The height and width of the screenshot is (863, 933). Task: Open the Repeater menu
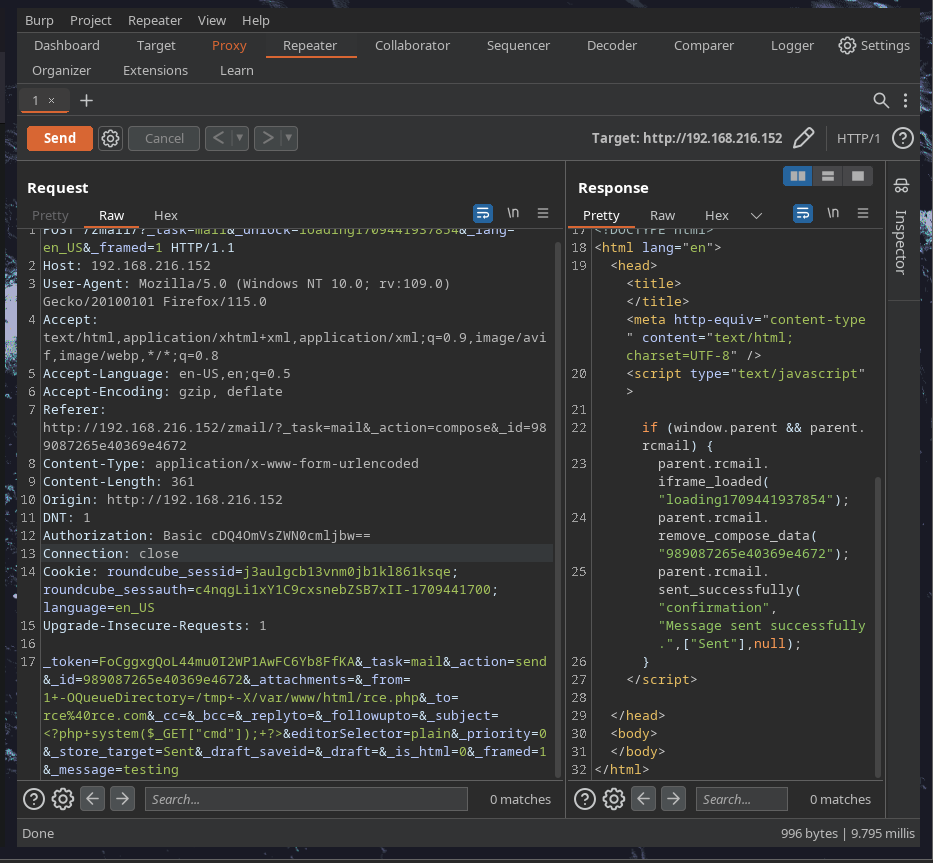tap(155, 20)
